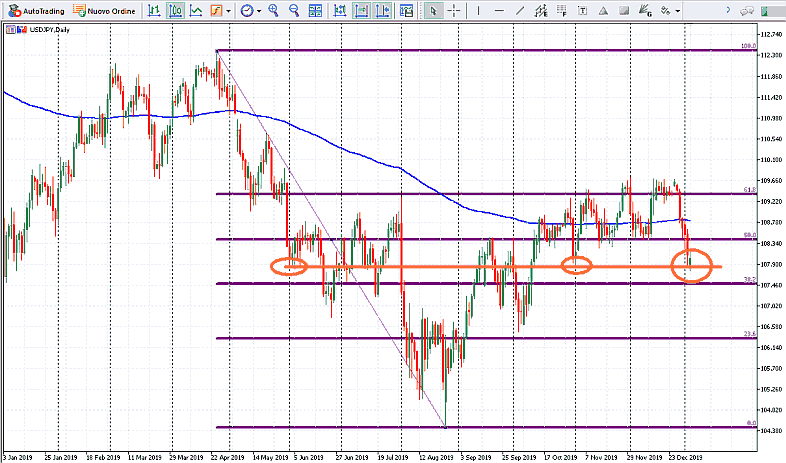The height and width of the screenshot is (463, 786).
Task: Zoom out of the chart
Action: pos(295,10)
